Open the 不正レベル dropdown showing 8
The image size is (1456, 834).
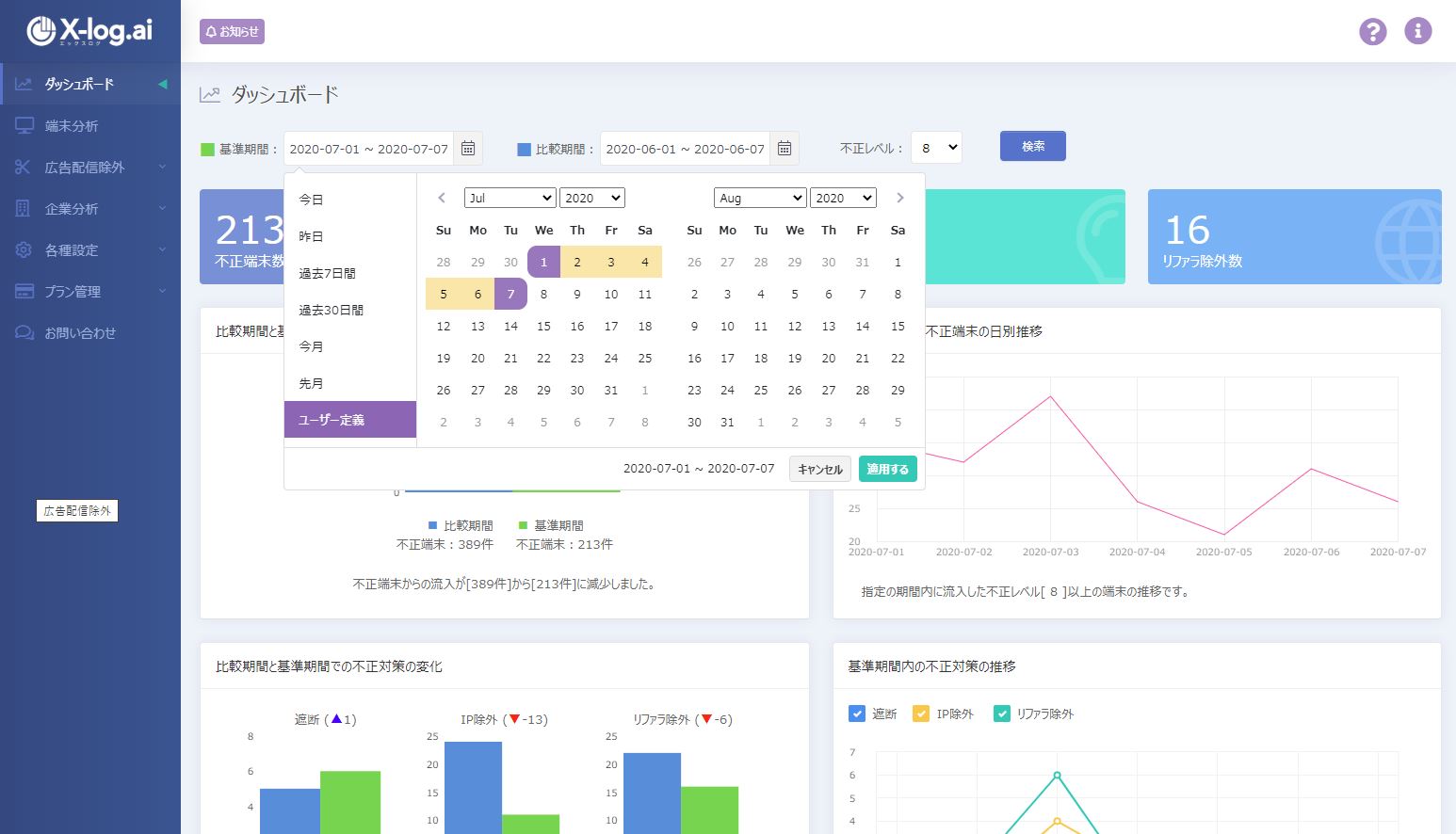pyautogui.click(x=936, y=147)
